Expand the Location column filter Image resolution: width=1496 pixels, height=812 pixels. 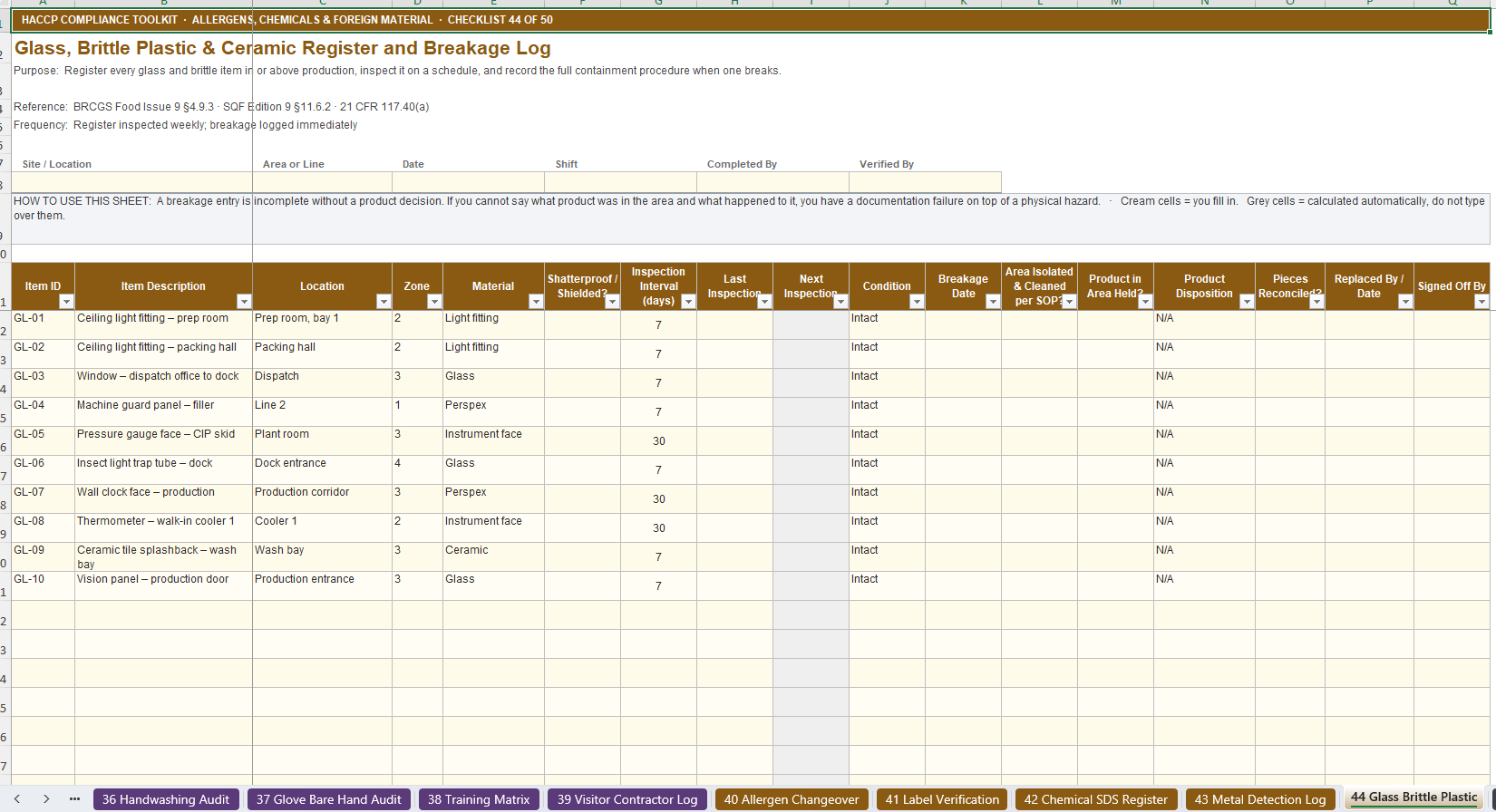[384, 301]
